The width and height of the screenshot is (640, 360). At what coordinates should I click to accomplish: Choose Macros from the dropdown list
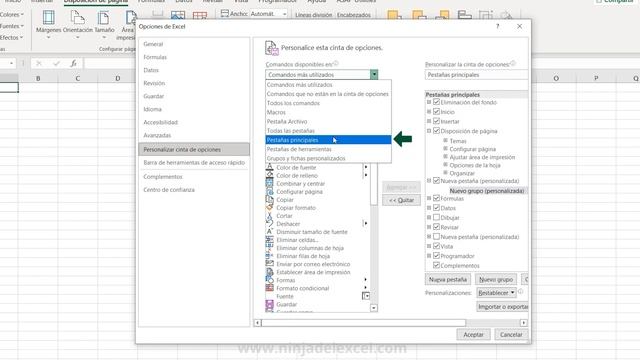[x=328, y=112]
